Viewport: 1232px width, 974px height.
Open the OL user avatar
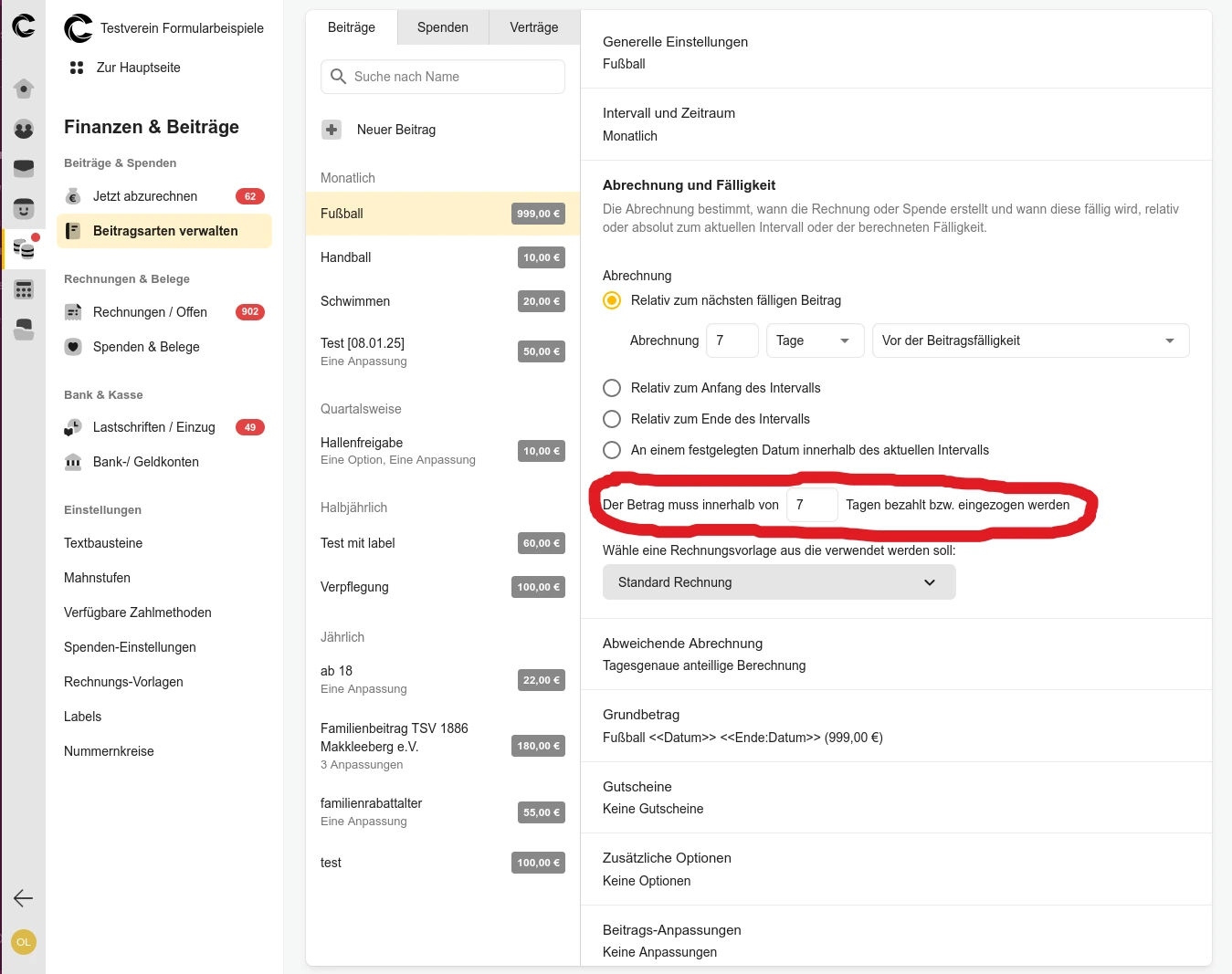click(24, 942)
